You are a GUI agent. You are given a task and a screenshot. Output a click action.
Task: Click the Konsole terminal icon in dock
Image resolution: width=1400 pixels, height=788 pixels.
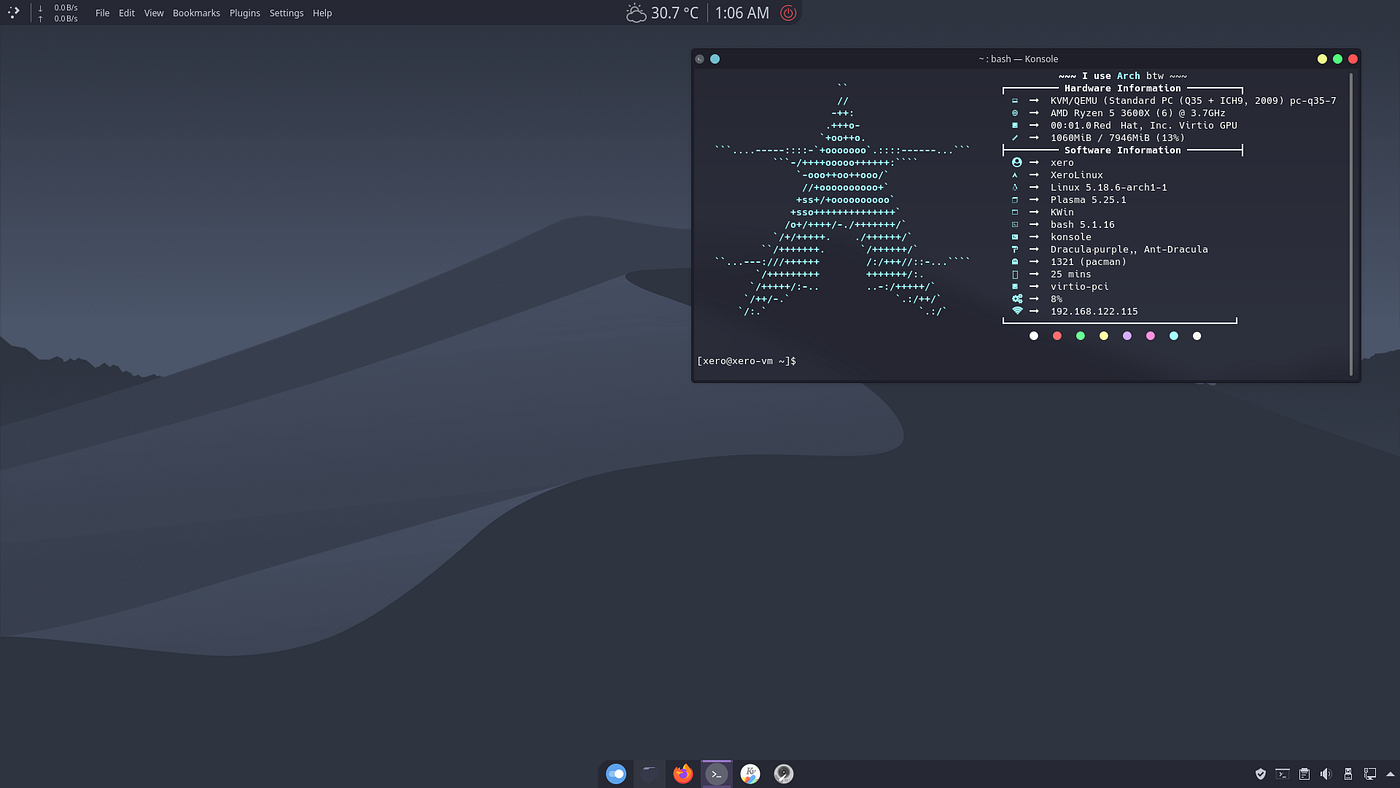click(x=716, y=773)
